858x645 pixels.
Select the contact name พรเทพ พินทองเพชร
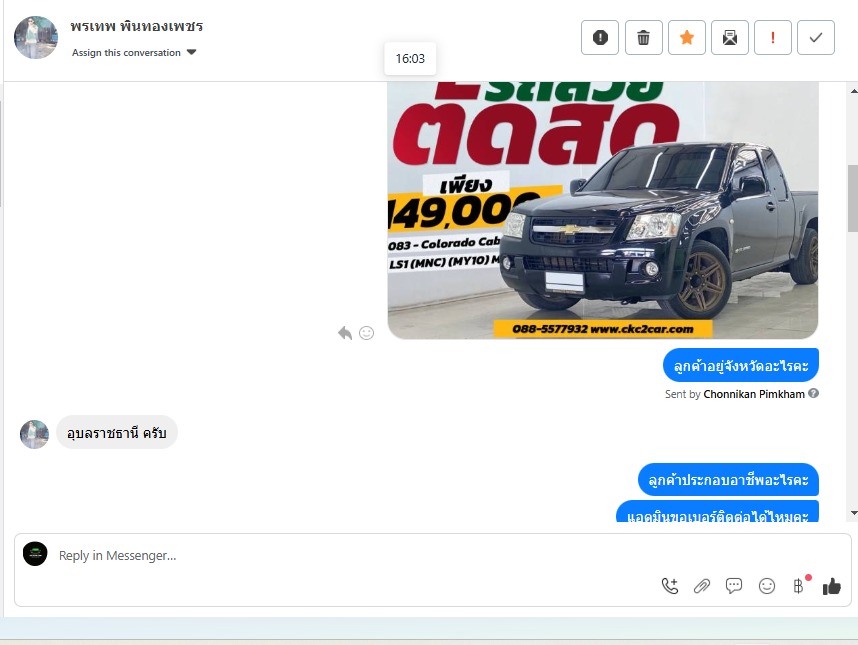(137, 26)
